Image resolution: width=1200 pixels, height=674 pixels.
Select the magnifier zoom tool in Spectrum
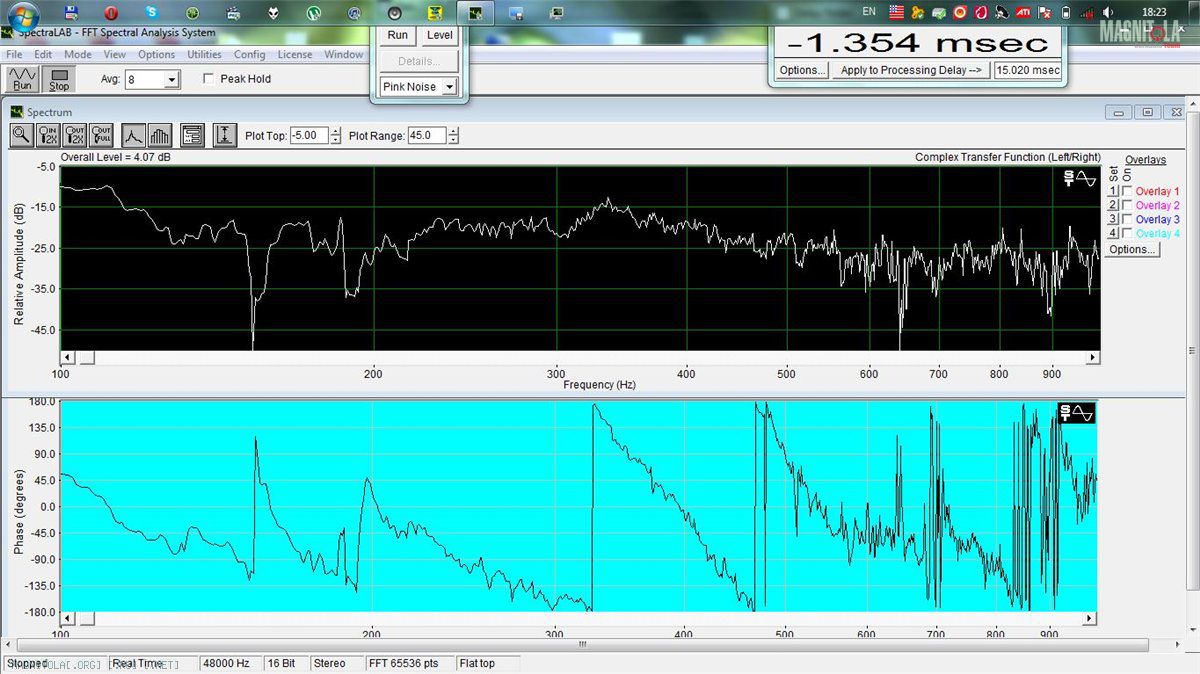click(x=21, y=136)
